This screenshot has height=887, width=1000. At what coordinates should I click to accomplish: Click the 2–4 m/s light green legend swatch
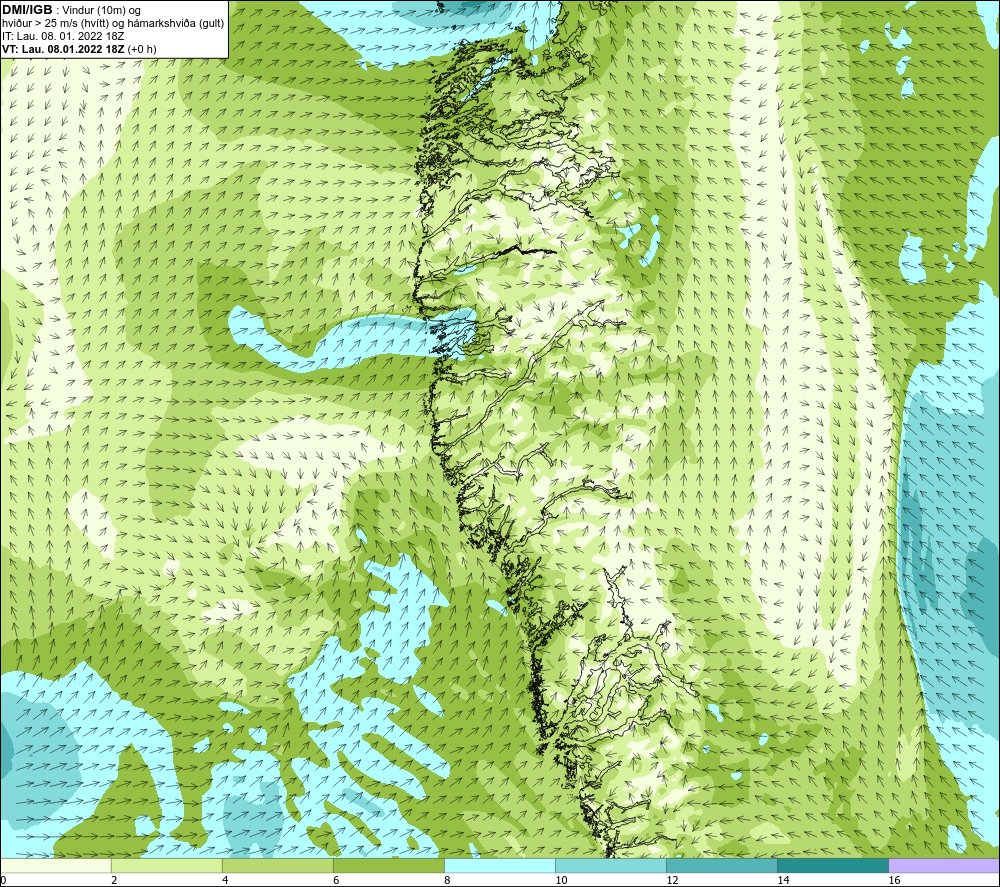click(x=166, y=865)
